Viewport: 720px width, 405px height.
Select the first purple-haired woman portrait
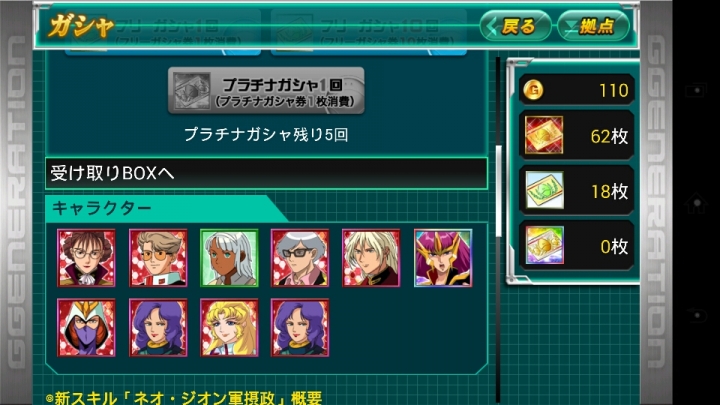point(158,327)
